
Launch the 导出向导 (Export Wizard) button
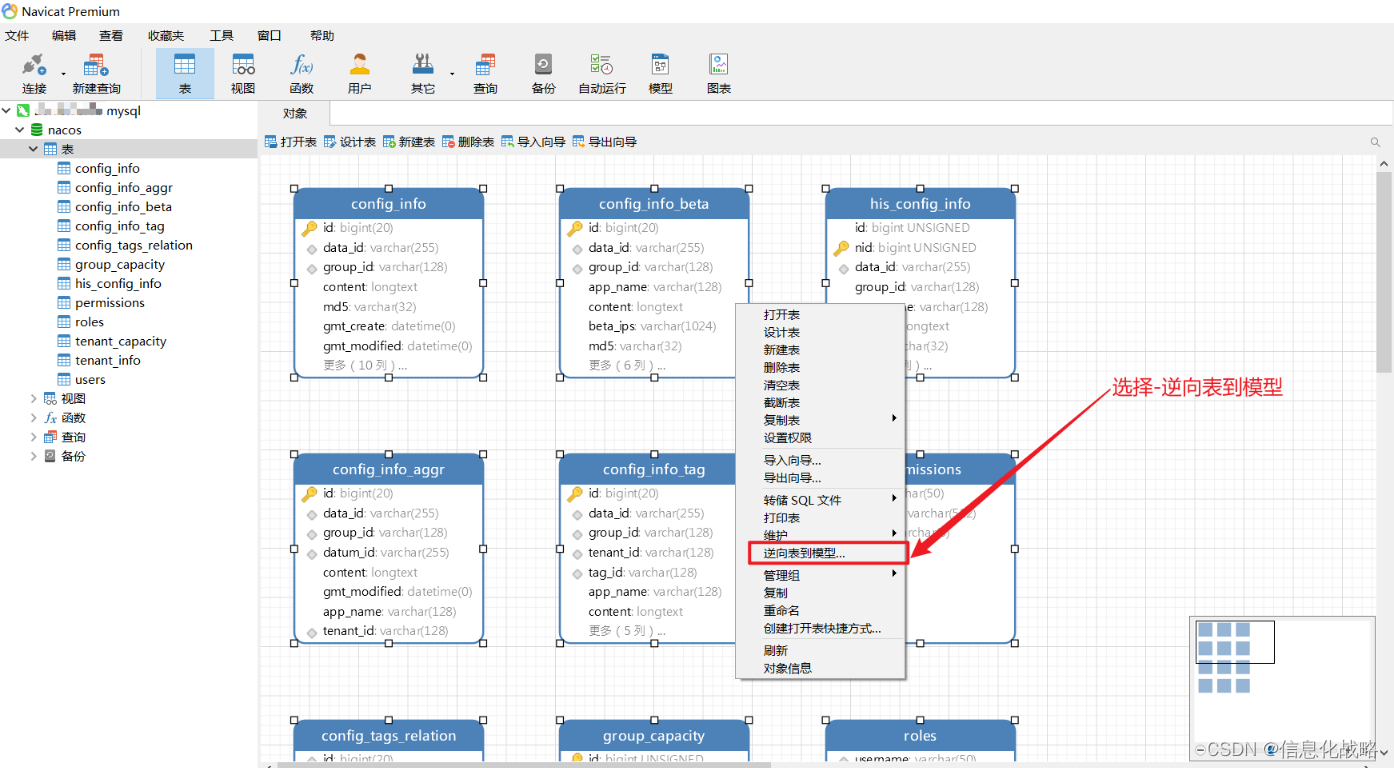click(604, 142)
